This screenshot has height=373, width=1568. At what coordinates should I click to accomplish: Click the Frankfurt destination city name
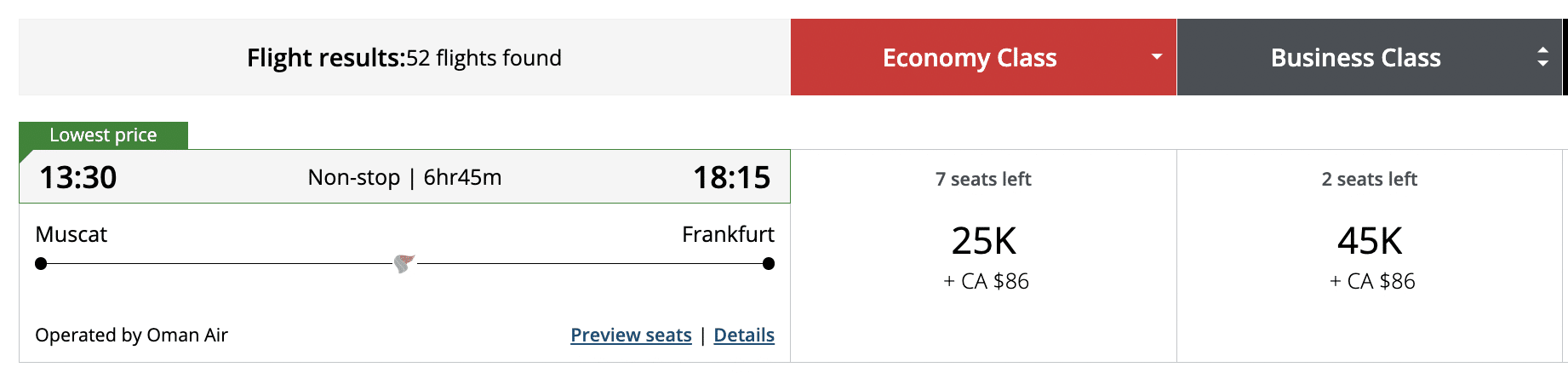click(728, 234)
